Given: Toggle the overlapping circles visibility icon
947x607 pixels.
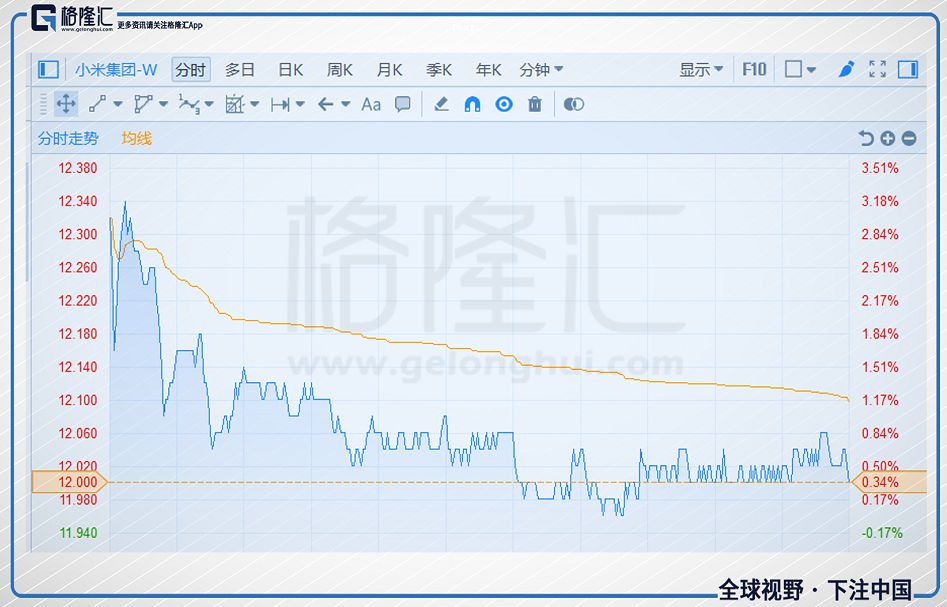Looking at the screenshot, I should pos(573,104).
